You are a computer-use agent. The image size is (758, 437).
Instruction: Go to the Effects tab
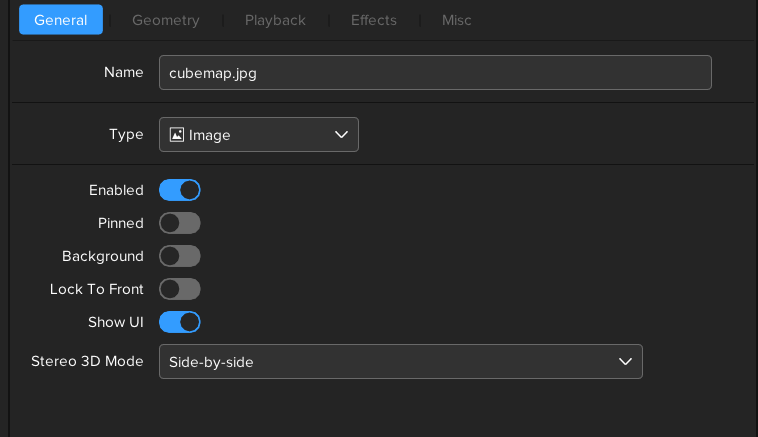point(373,20)
